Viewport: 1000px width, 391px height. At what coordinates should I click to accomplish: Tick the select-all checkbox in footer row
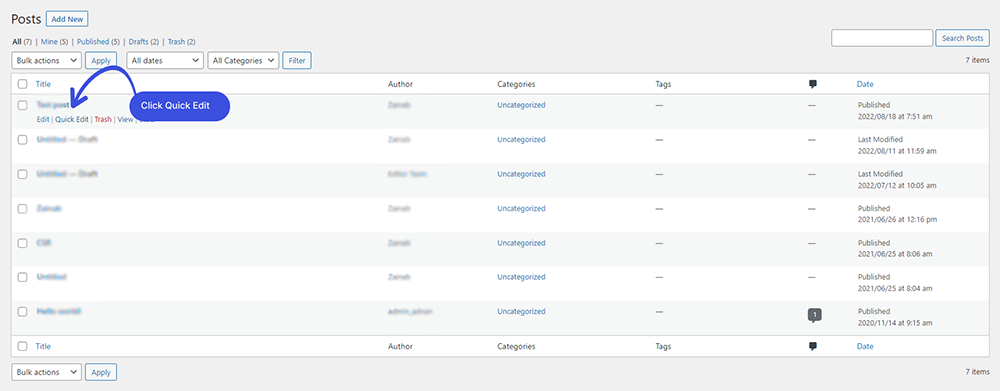[22, 346]
